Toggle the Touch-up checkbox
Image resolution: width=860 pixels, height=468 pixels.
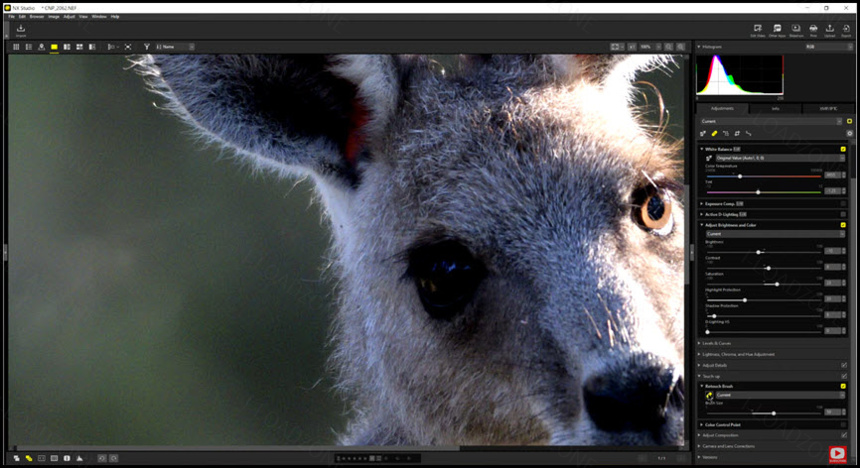[x=844, y=376]
